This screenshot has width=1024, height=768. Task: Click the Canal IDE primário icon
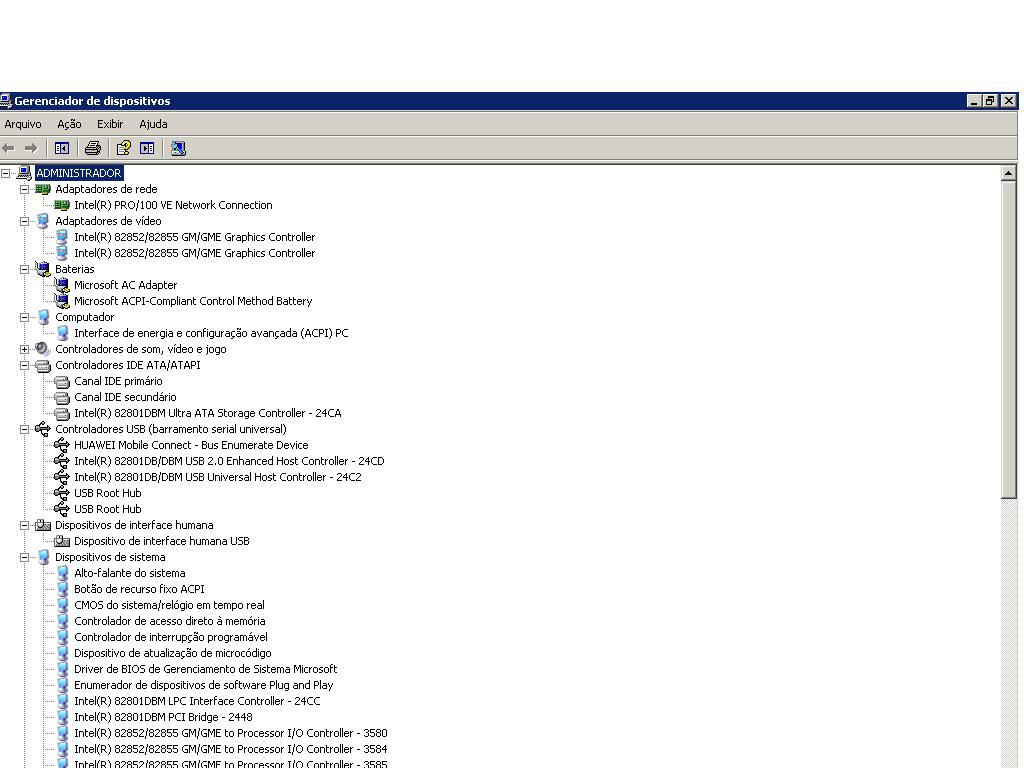pyautogui.click(x=62, y=381)
